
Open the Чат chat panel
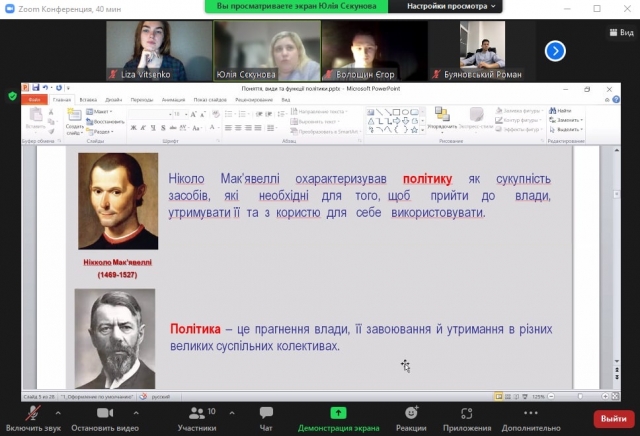266,414
